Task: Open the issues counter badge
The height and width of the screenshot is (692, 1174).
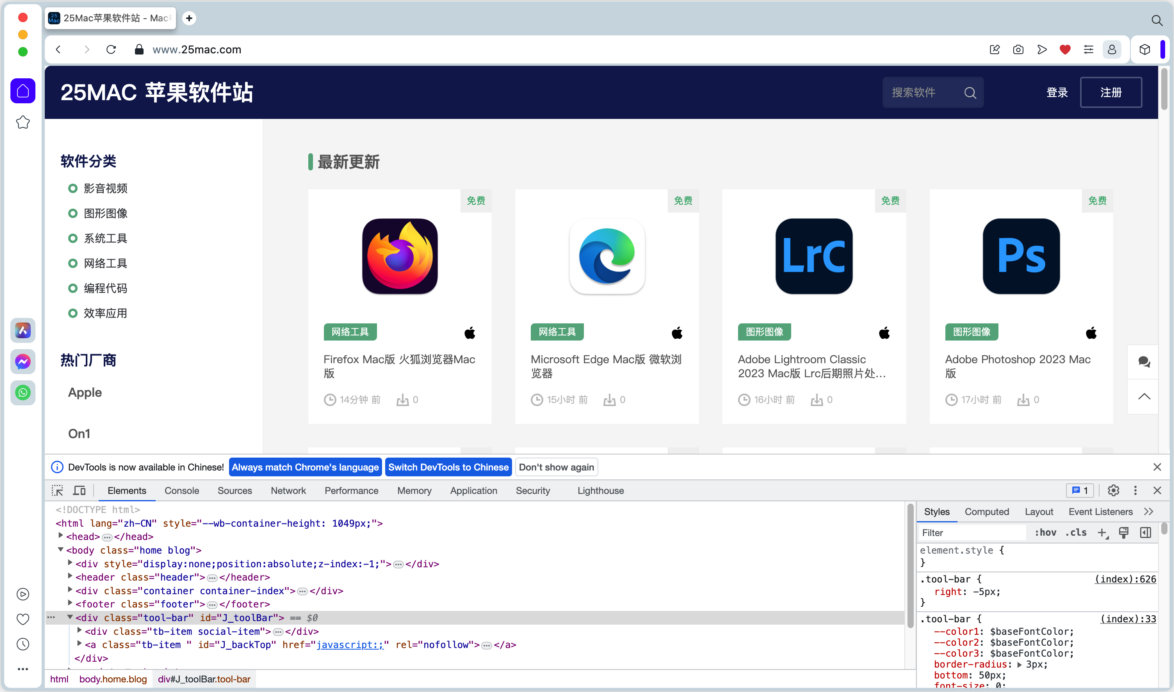Action: click(x=1080, y=491)
